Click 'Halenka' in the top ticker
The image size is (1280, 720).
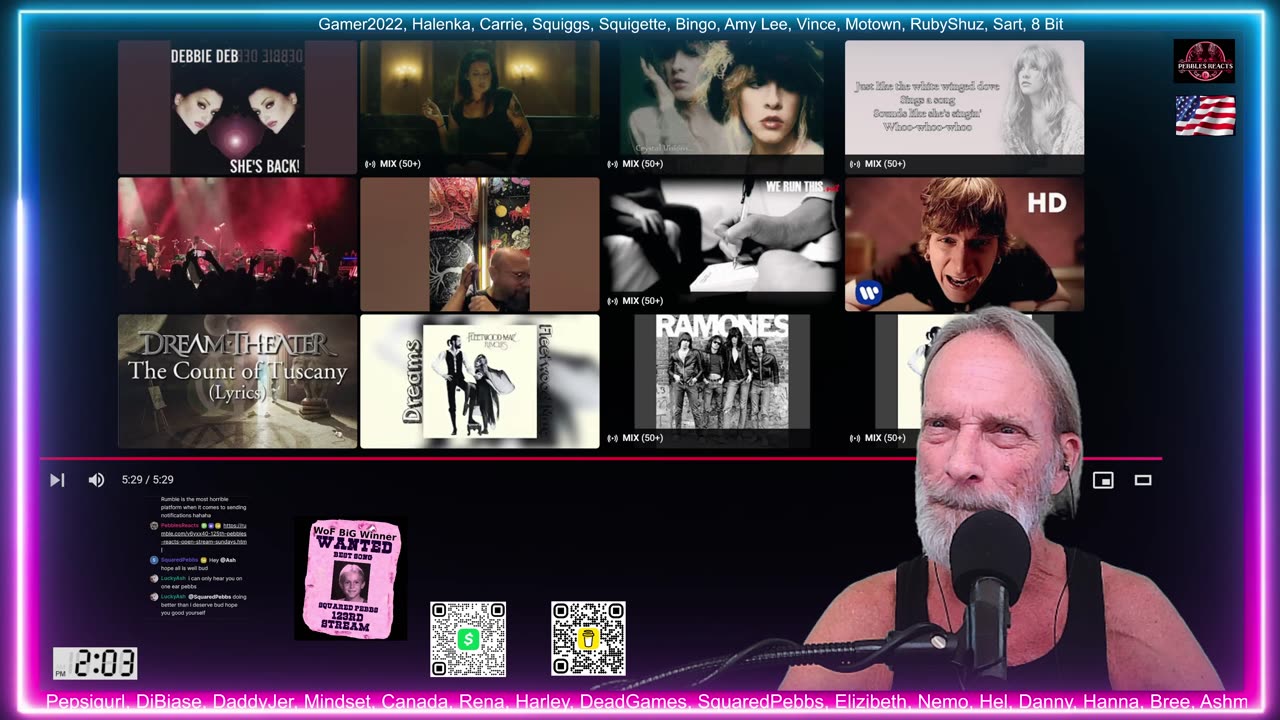click(441, 24)
